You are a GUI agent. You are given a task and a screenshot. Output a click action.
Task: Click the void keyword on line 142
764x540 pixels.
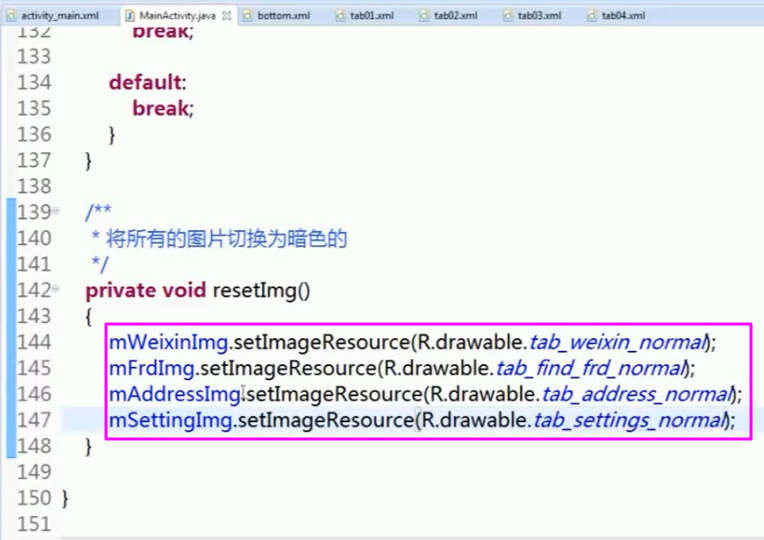point(184,290)
